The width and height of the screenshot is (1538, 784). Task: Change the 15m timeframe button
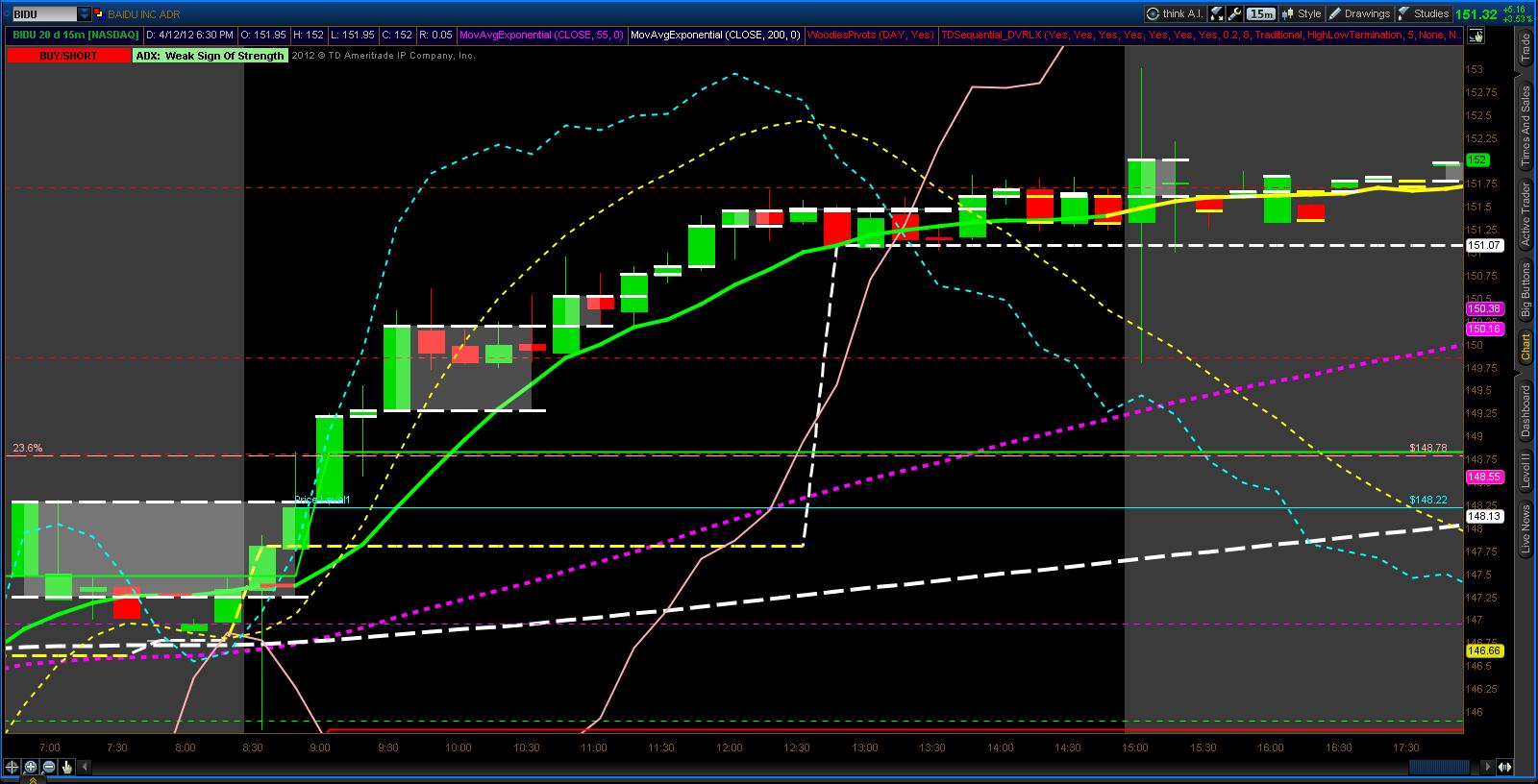click(1261, 13)
